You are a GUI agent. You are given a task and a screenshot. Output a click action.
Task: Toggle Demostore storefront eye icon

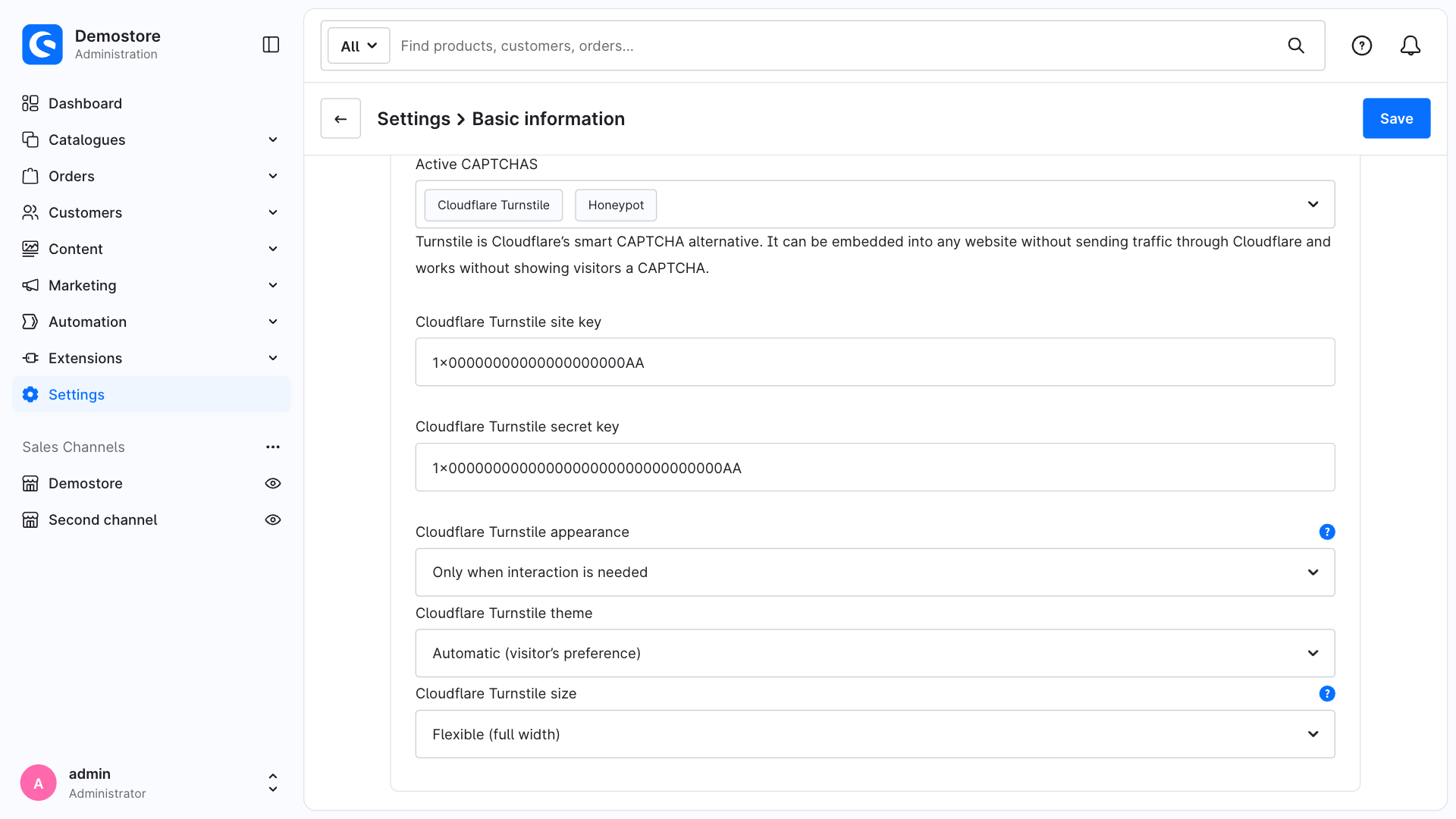(x=273, y=483)
